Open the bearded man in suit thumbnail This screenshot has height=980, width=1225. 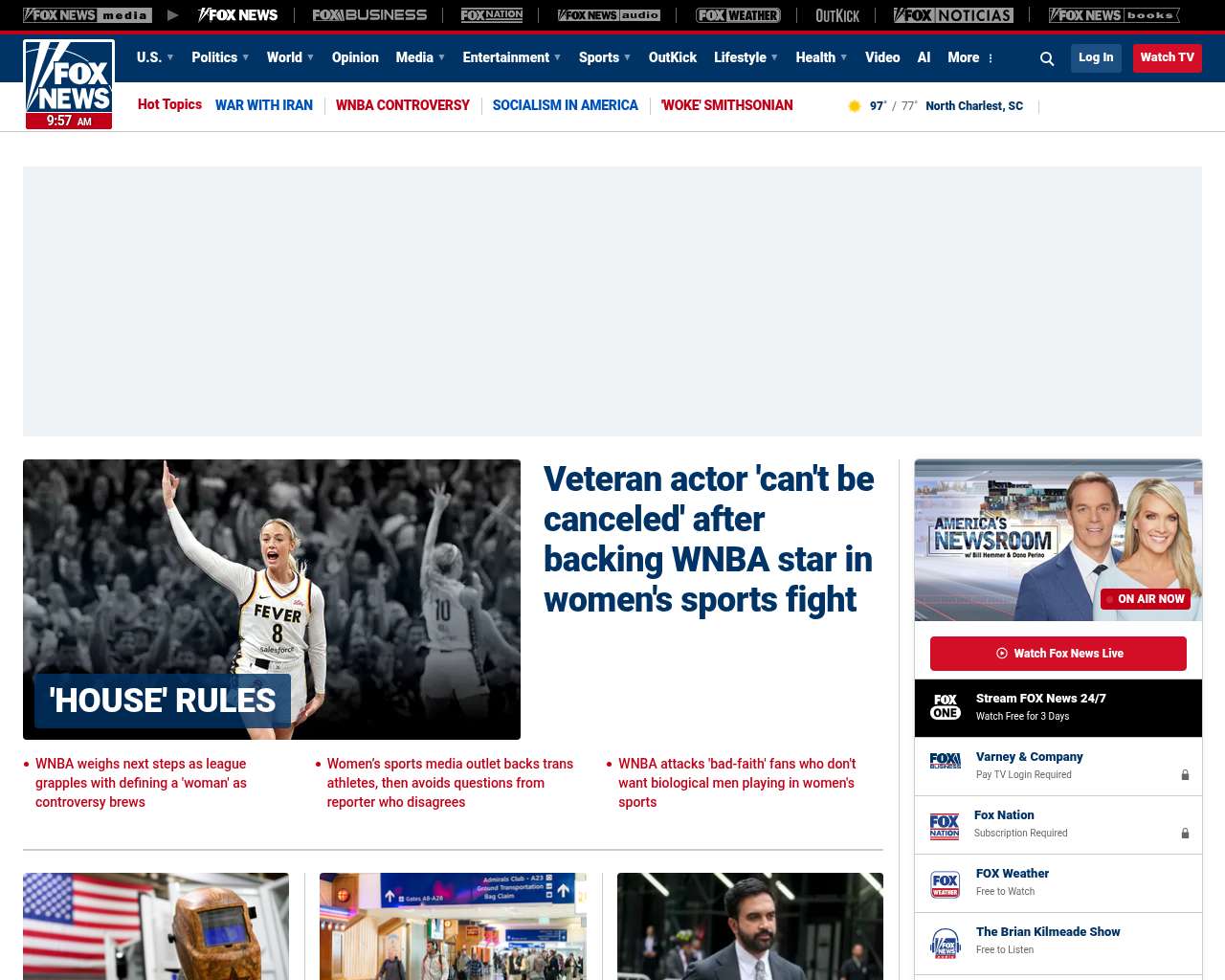point(750,926)
